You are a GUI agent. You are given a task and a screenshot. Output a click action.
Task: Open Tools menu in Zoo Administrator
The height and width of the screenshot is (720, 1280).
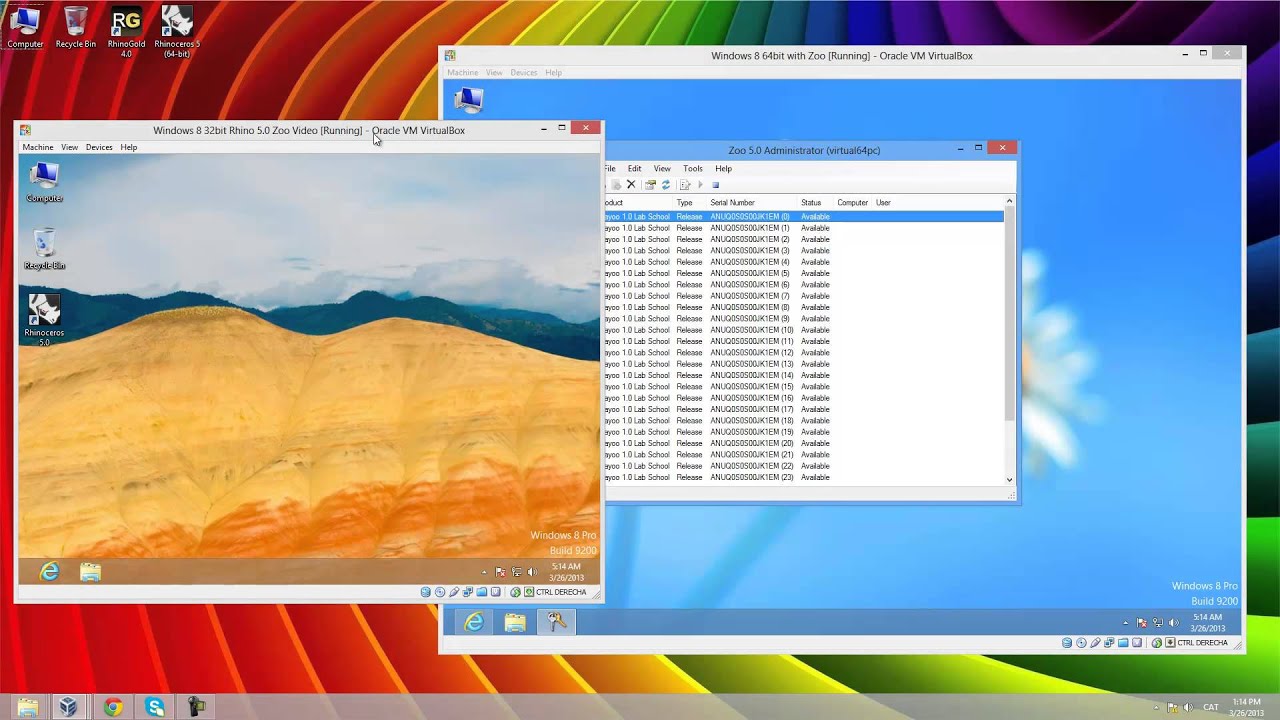point(693,168)
